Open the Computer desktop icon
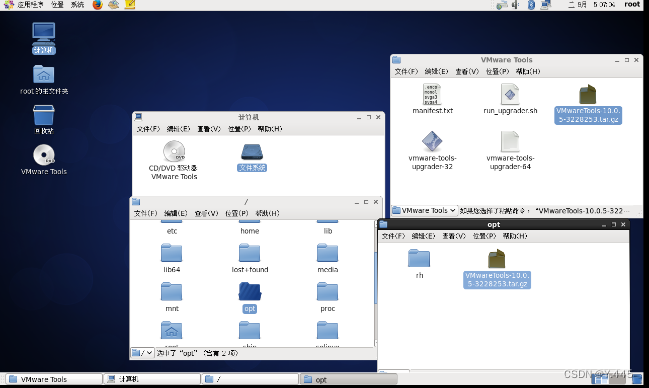This screenshot has width=649, height=388. pos(44,38)
